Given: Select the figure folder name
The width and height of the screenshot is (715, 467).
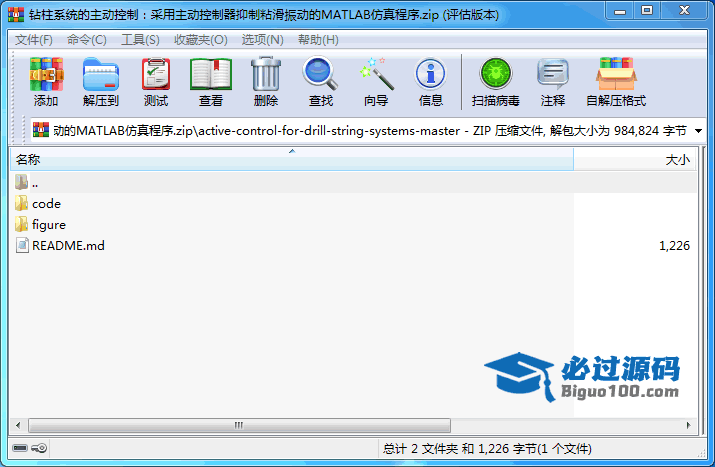Looking at the screenshot, I should tap(49, 225).
